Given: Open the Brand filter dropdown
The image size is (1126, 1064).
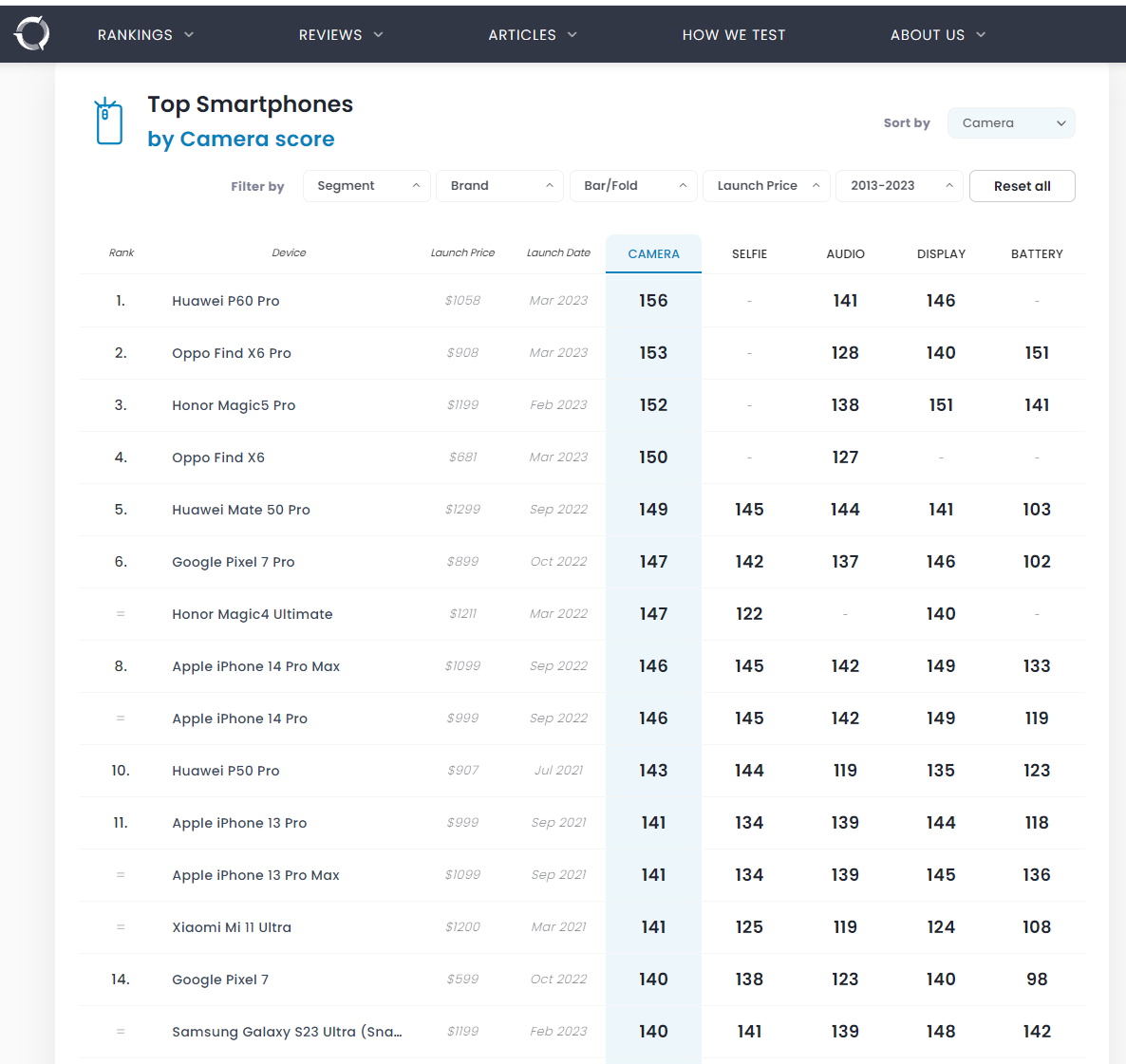Looking at the screenshot, I should [x=499, y=186].
